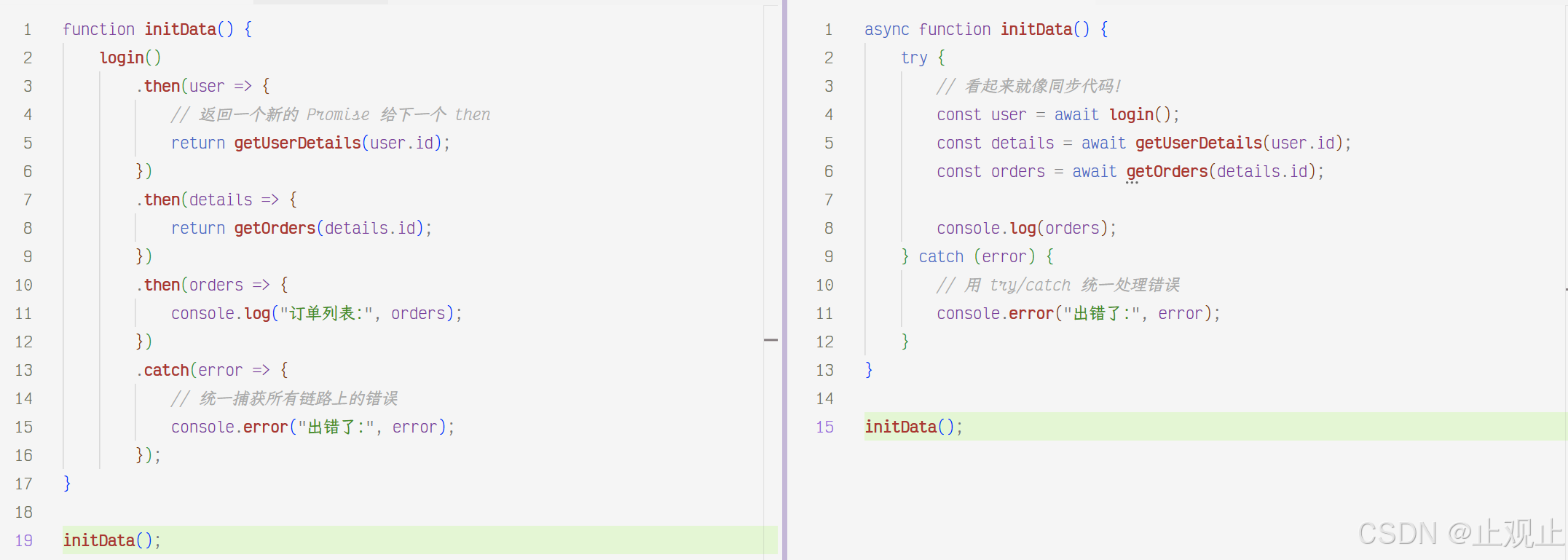Click '.catch(error => {' on left line 13
Image resolution: width=1568 pixels, height=560 pixels.
(212, 370)
